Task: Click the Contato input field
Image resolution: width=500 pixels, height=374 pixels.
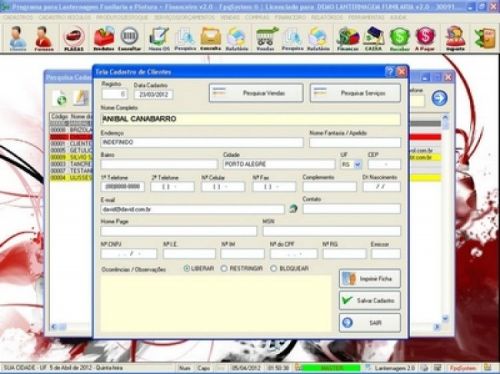Action: [x=352, y=209]
